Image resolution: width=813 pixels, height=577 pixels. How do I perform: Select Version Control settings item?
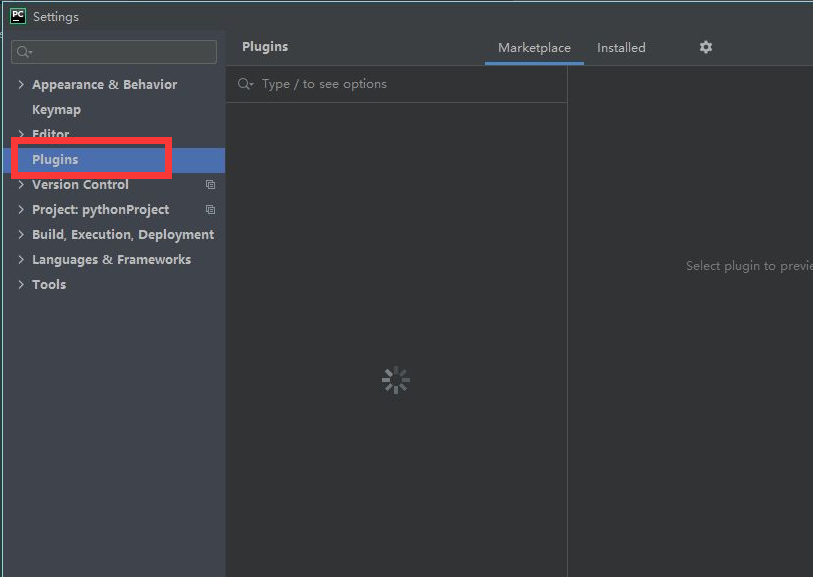coord(80,185)
